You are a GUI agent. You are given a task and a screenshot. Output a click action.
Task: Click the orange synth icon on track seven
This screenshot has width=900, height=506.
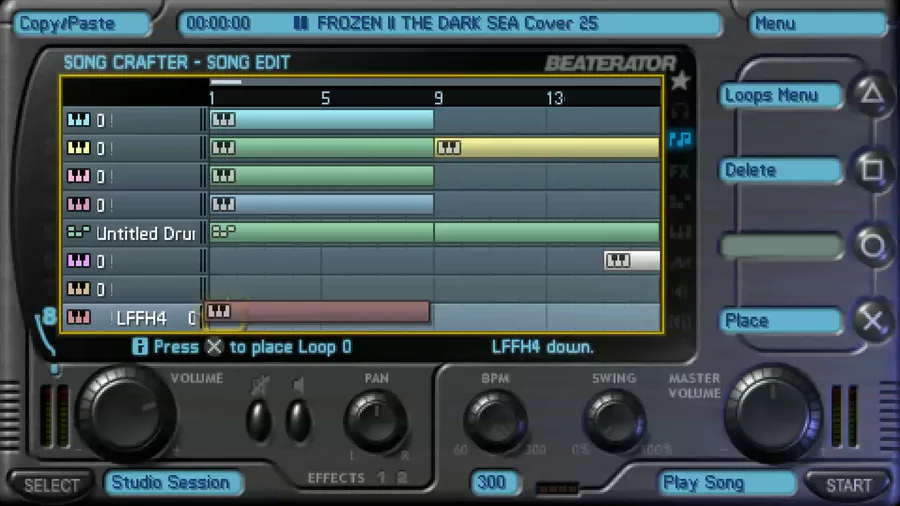click(x=79, y=289)
